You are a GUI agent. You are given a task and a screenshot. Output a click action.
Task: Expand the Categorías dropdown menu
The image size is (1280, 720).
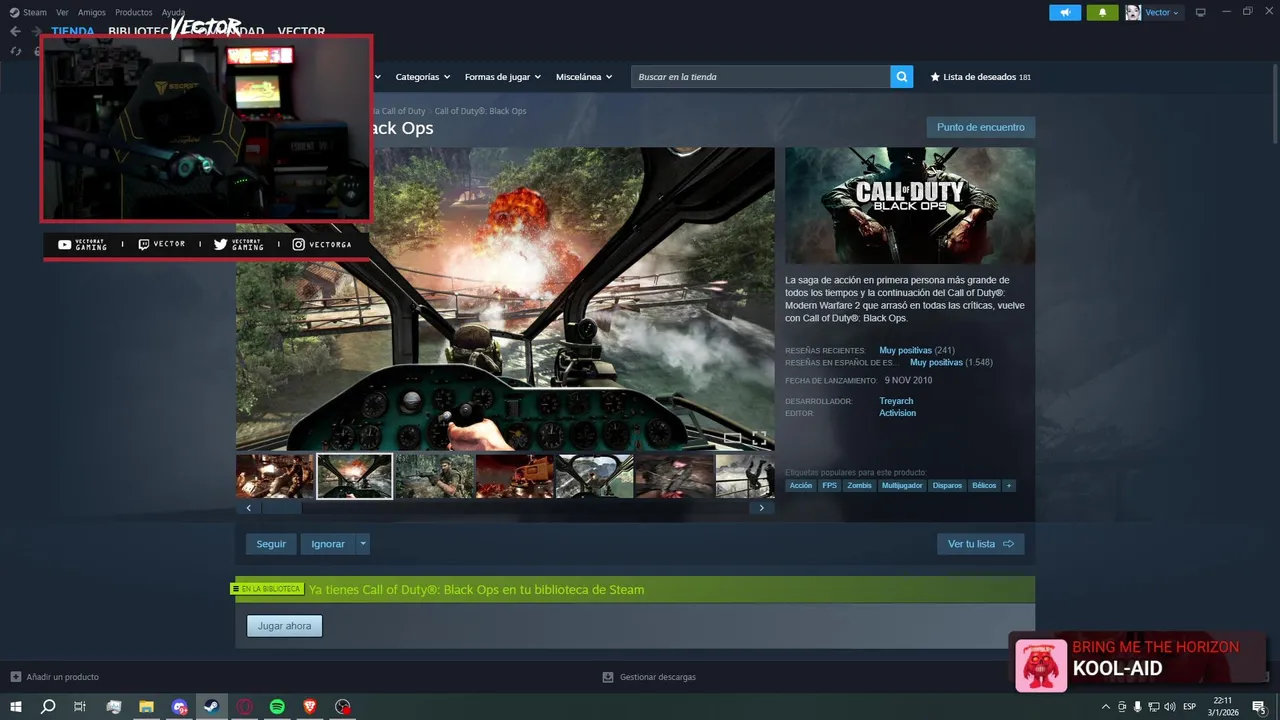point(423,77)
